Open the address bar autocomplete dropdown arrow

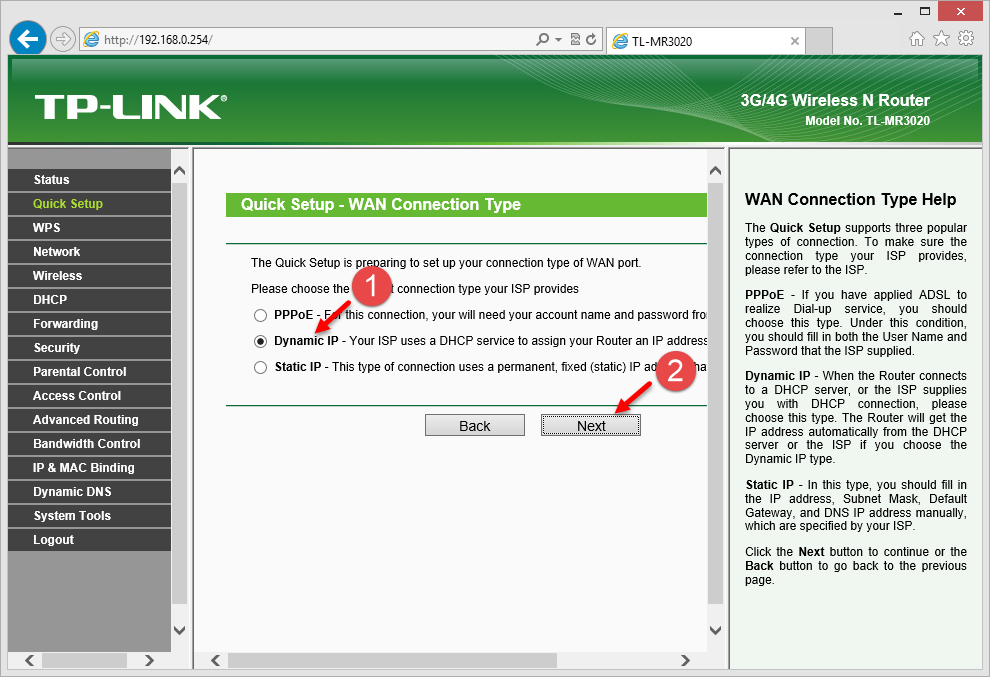click(558, 40)
